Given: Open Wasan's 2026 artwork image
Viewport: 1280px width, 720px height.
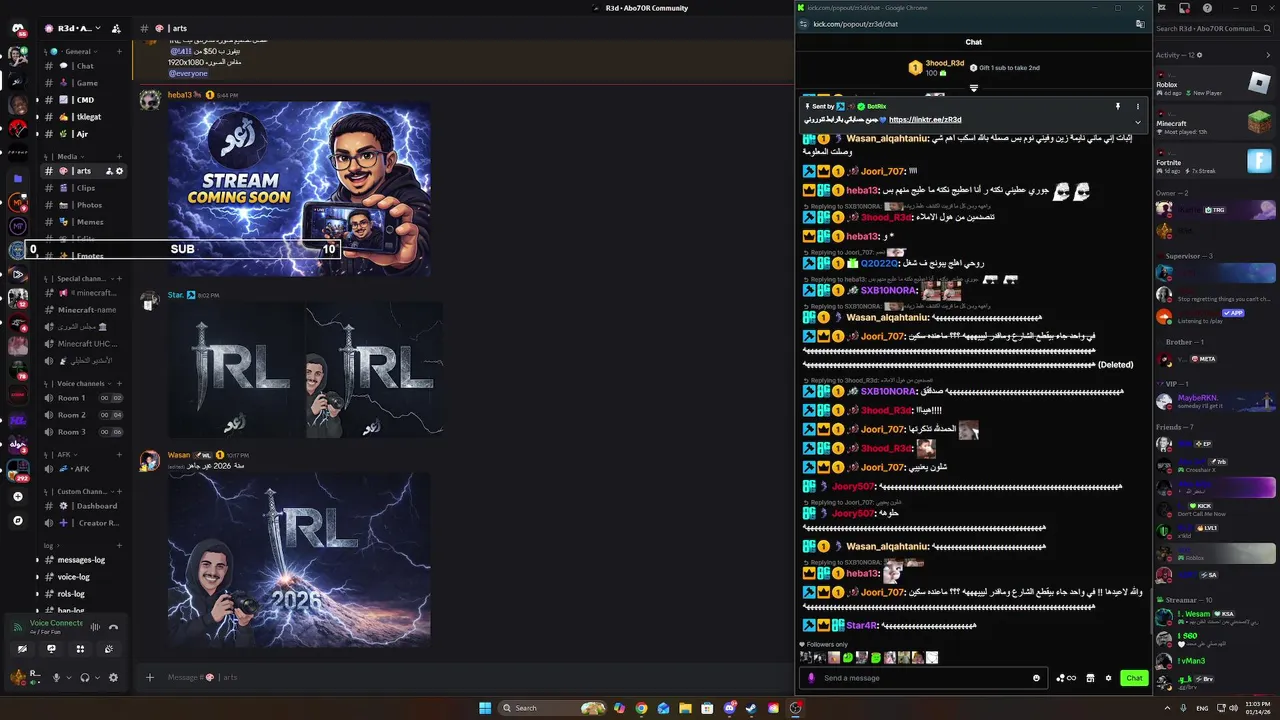Looking at the screenshot, I should click(x=299, y=560).
